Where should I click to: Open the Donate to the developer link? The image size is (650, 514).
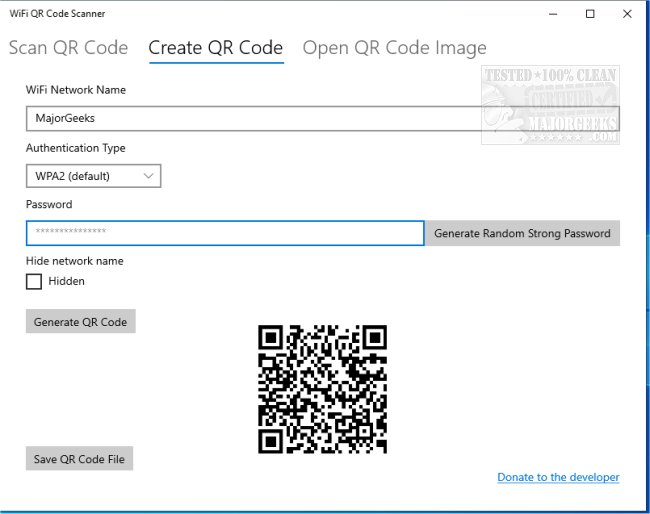tap(558, 478)
